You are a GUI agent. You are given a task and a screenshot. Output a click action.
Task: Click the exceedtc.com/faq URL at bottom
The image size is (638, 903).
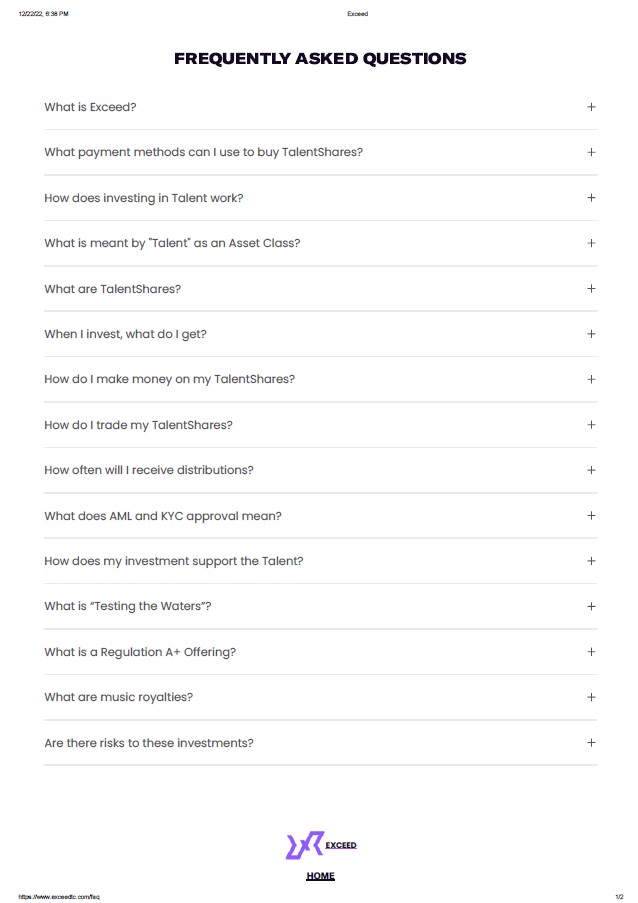[x=59, y=897]
